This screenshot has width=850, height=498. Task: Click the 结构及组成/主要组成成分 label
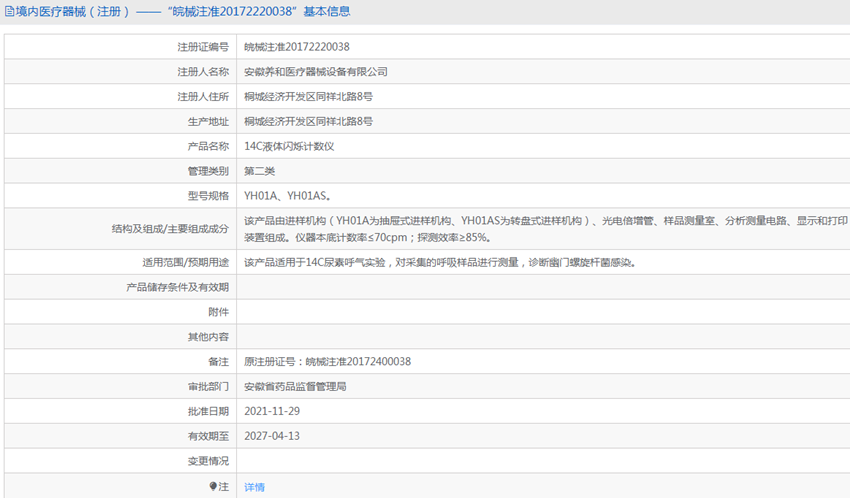[x=170, y=229]
